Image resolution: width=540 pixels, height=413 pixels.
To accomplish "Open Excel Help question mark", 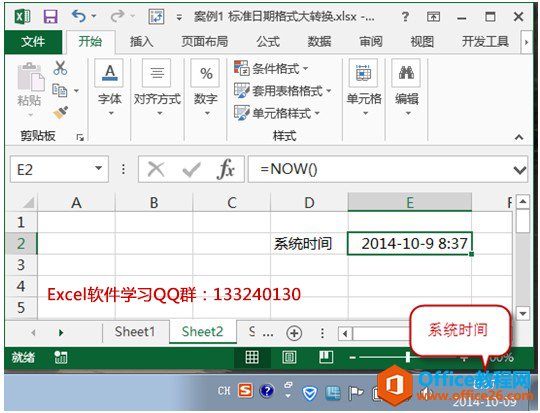I will pyautogui.click(x=405, y=17).
